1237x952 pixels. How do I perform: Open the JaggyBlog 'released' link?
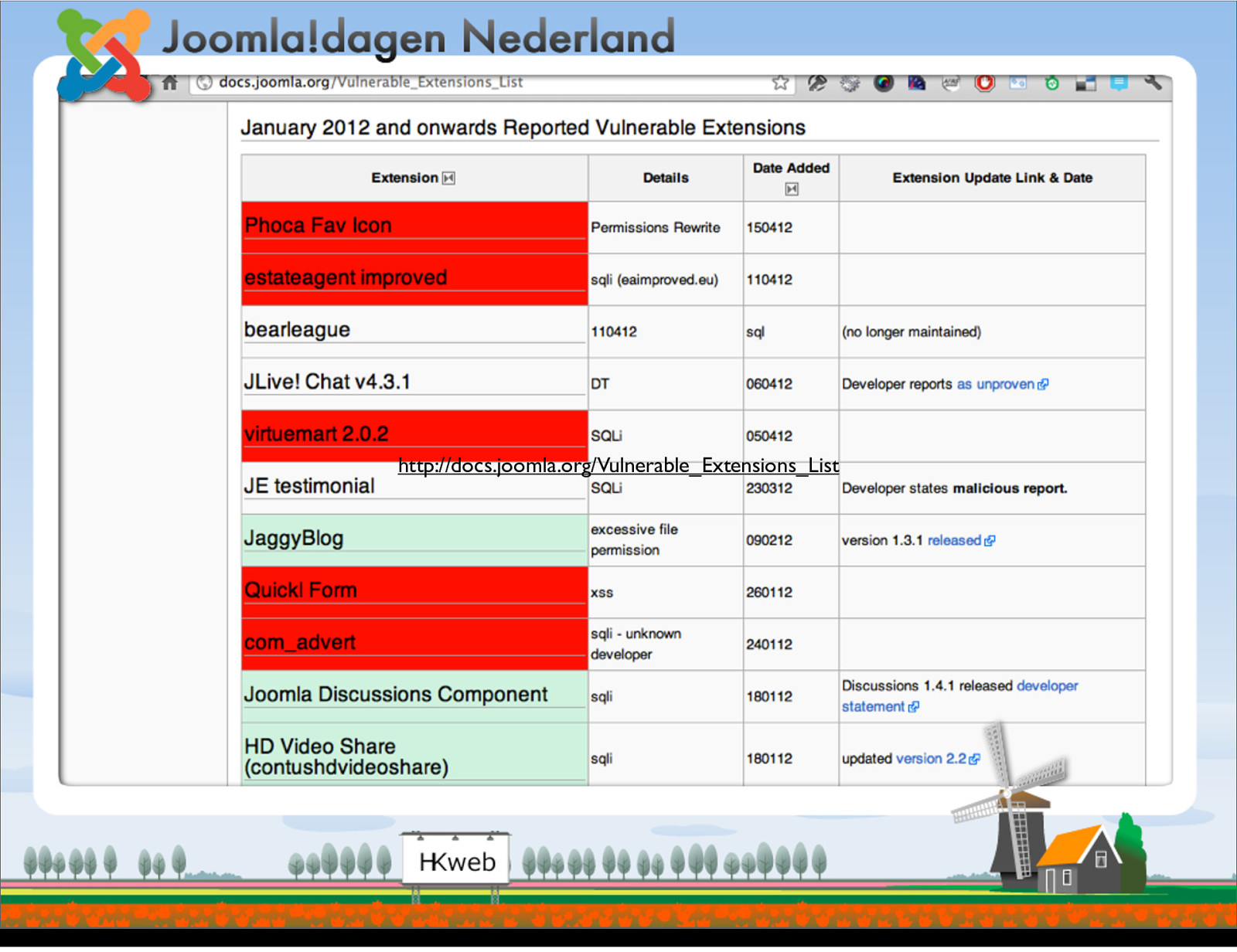[x=961, y=540]
